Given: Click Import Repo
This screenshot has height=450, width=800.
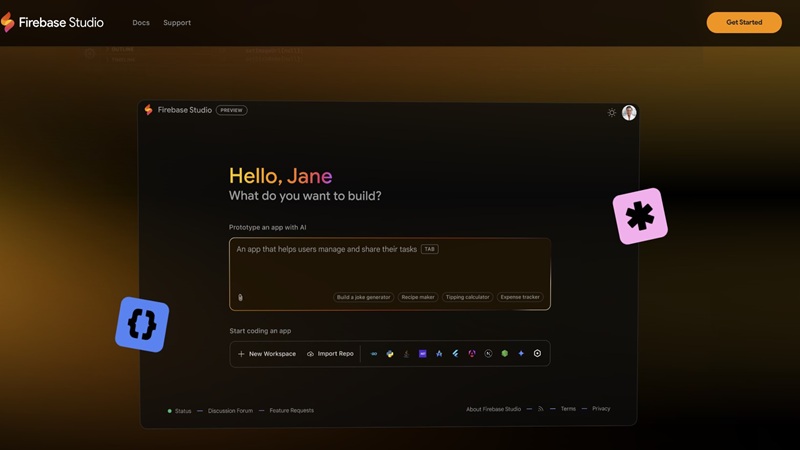Looking at the screenshot, I should [330, 354].
